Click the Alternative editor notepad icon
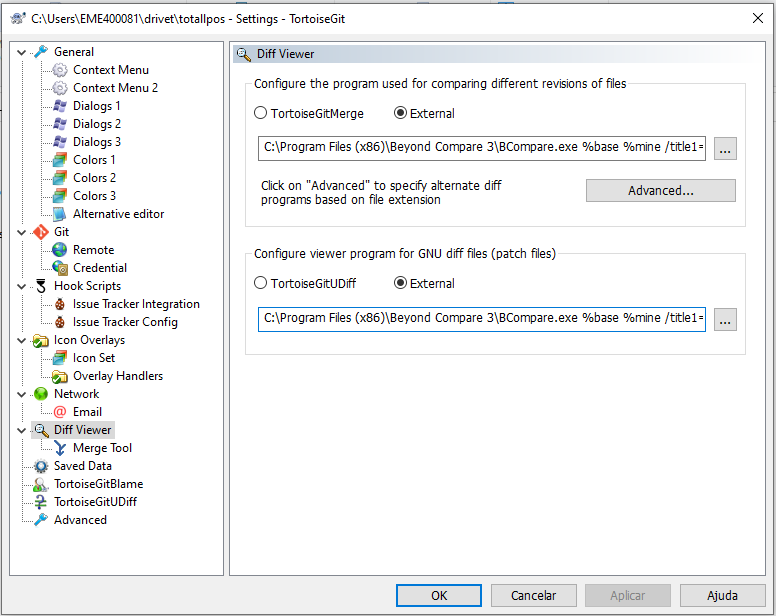Viewport: 776px width, 616px height. click(59, 214)
